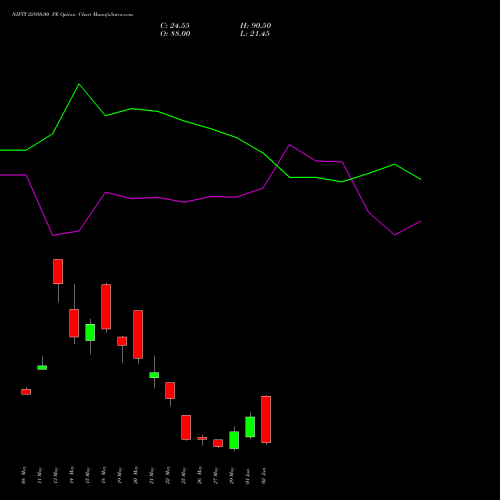Click the 29 May green candlestick
Screen dimensions: 500x500
point(234,440)
